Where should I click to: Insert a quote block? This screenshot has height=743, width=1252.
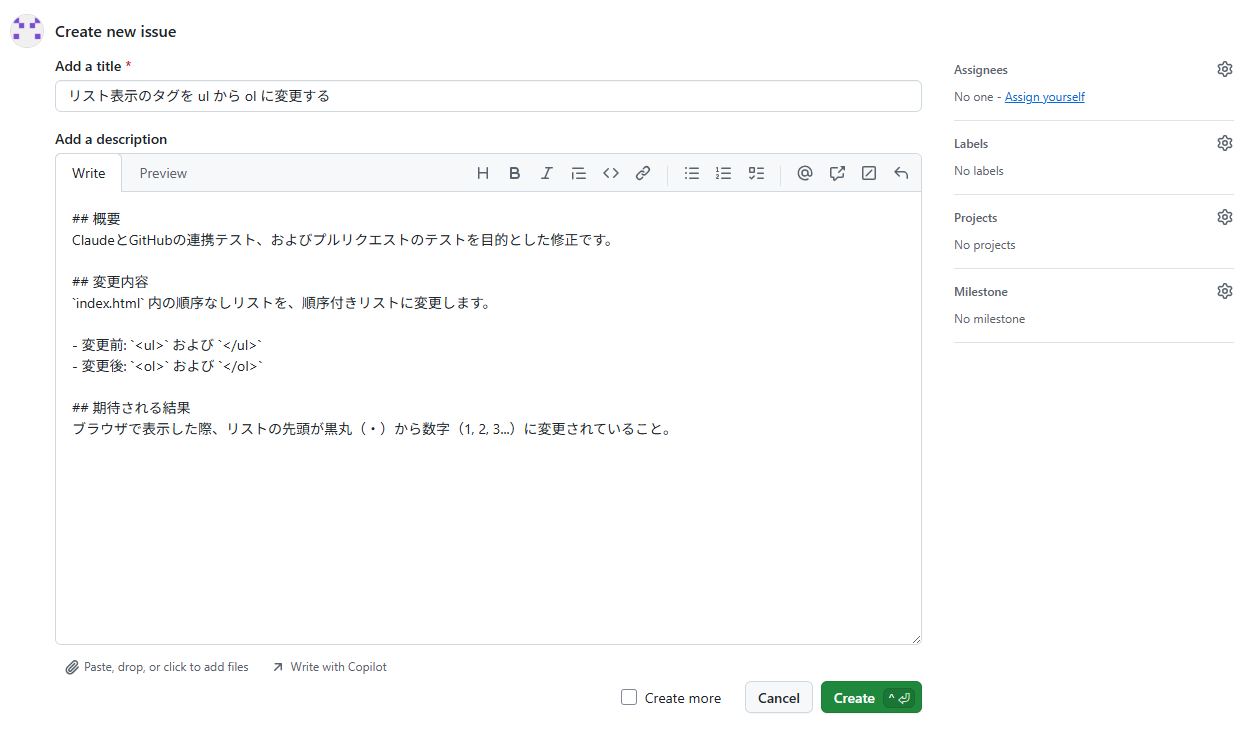pyautogui.click(x=579, y=173)
